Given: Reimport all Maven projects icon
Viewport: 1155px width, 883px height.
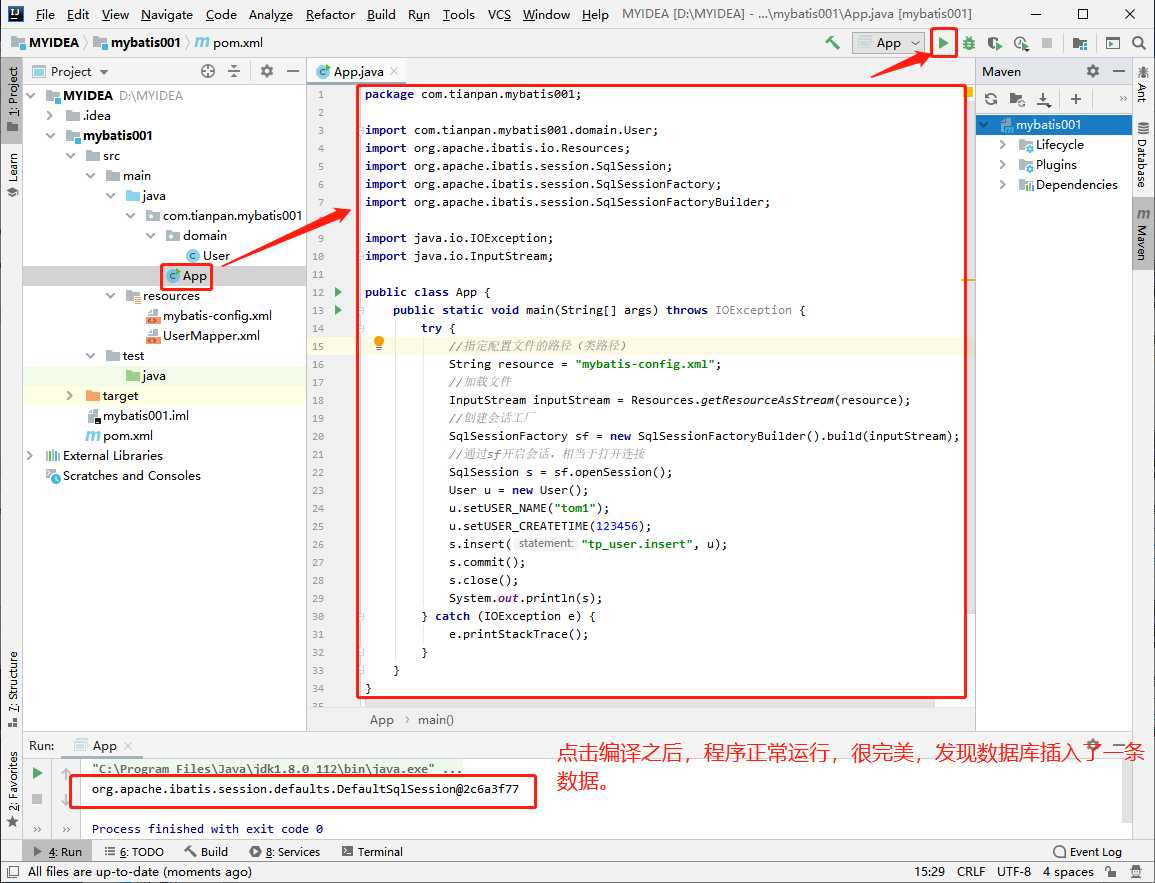Looking at the screenshot, I should tap(991, 99).
